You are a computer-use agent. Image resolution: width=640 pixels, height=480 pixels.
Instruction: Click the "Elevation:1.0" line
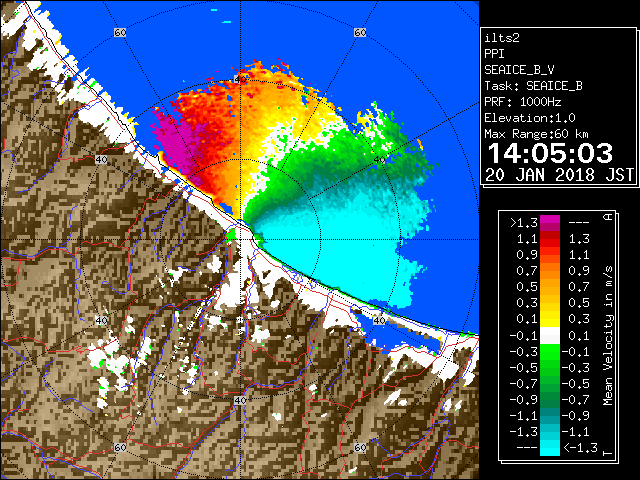(x=530, y=118)
